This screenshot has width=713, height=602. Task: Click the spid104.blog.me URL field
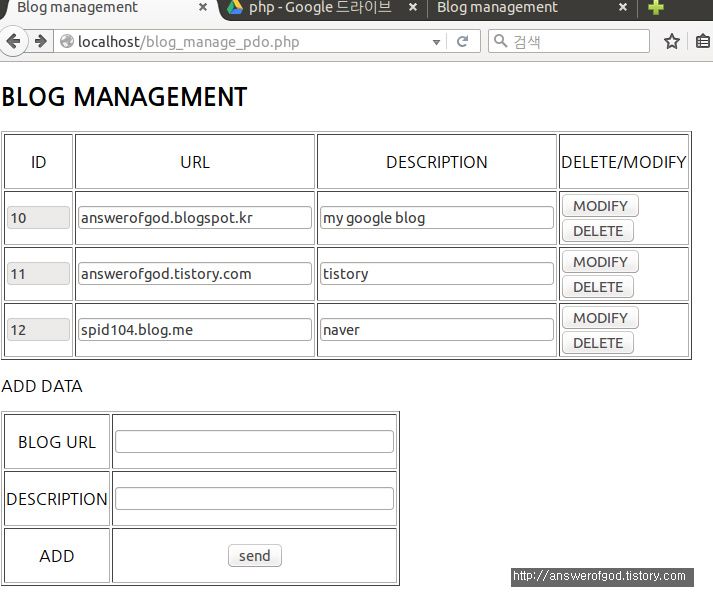pos(195,330)
